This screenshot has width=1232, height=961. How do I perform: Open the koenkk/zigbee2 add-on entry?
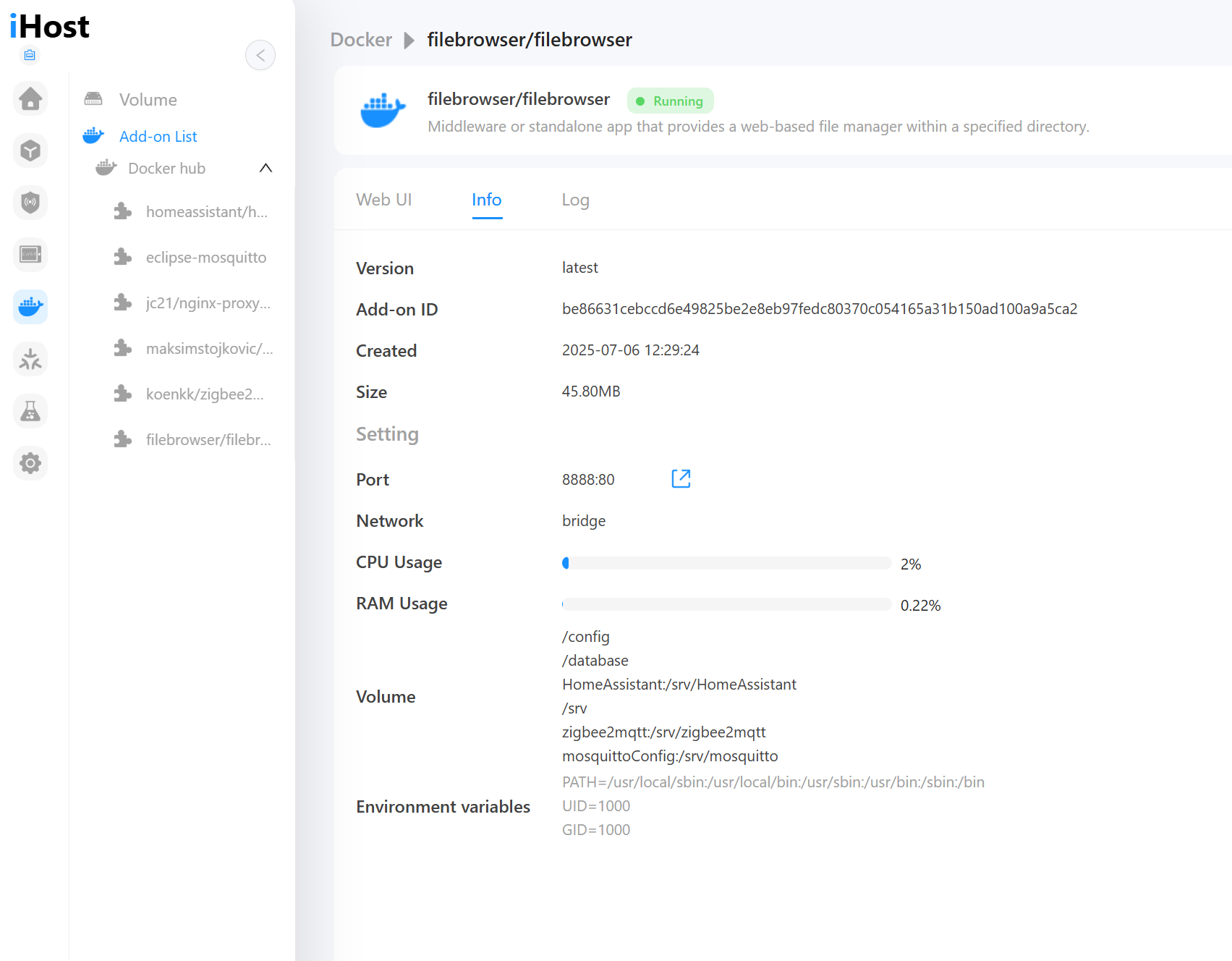(205, 394)
